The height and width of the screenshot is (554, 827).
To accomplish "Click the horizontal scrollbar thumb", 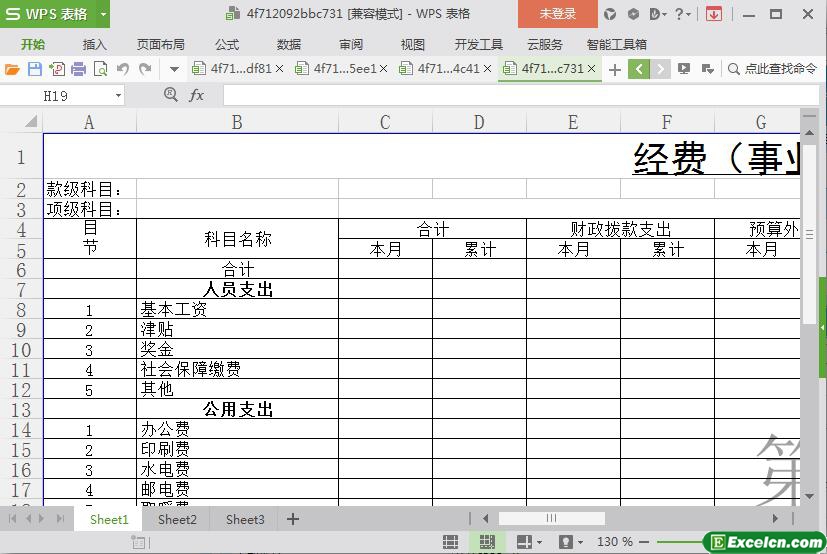I will point(551,518).
